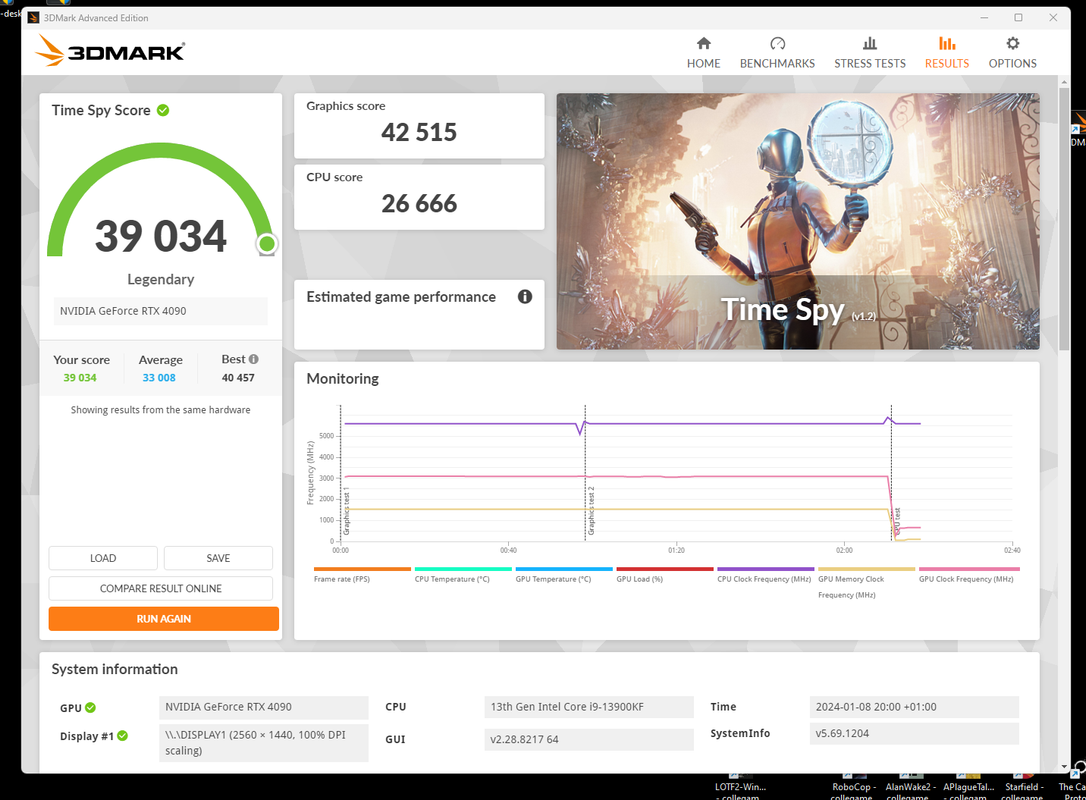
Task: Click the CPU test timeline marker
Action: (x=897, y=521)
